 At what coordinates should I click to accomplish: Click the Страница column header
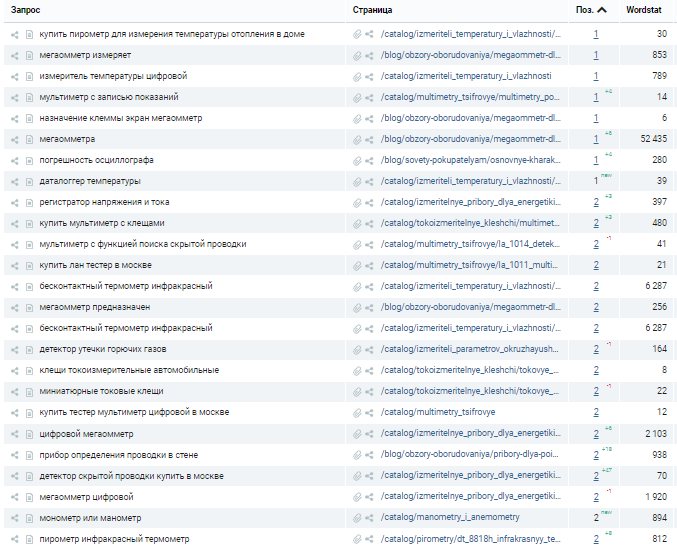pos(372,10)
